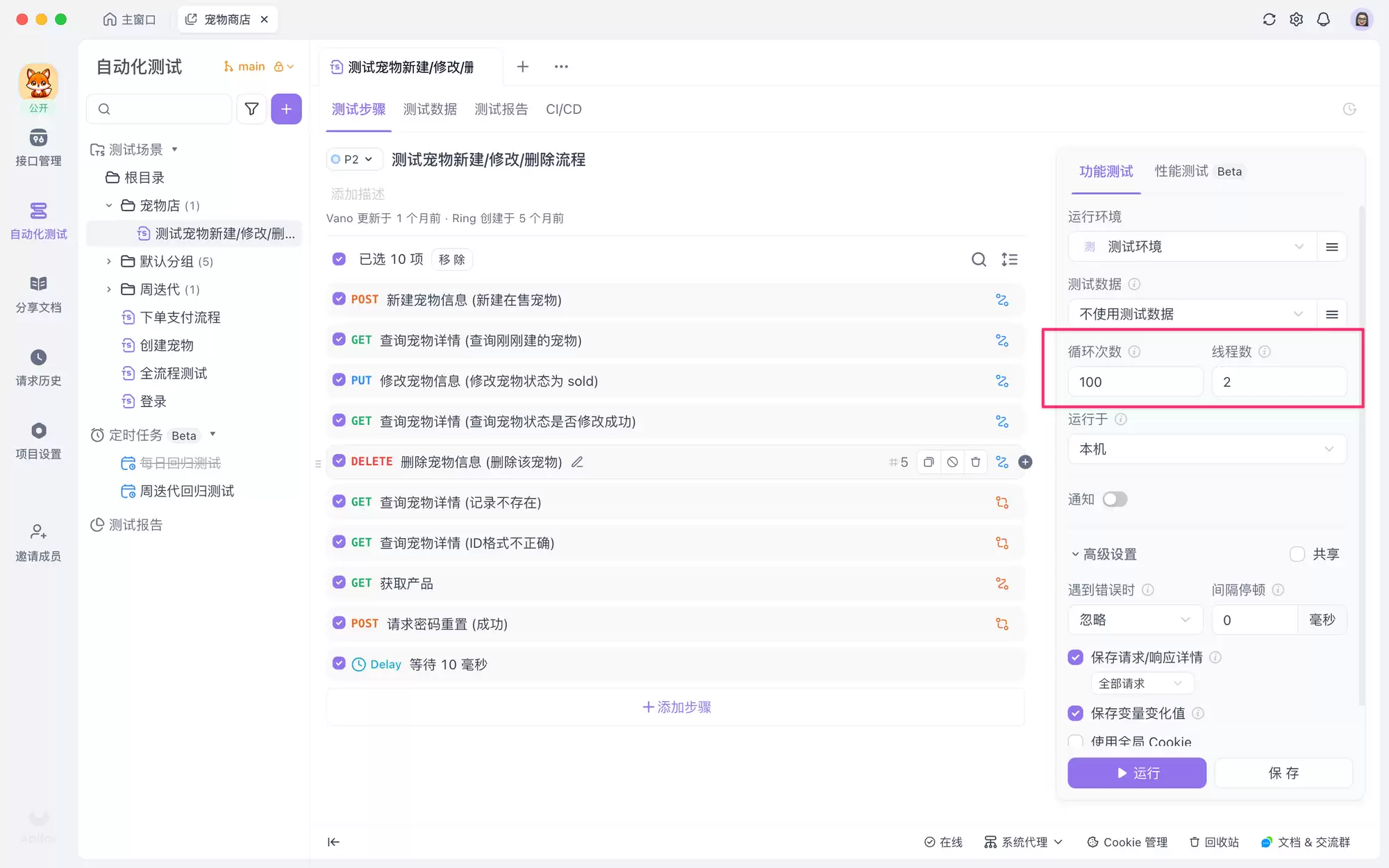Screen dimensions: 1389x868
Task: Click the dark plus icon beside the DELETE step
Action: tap(1025, 462)
